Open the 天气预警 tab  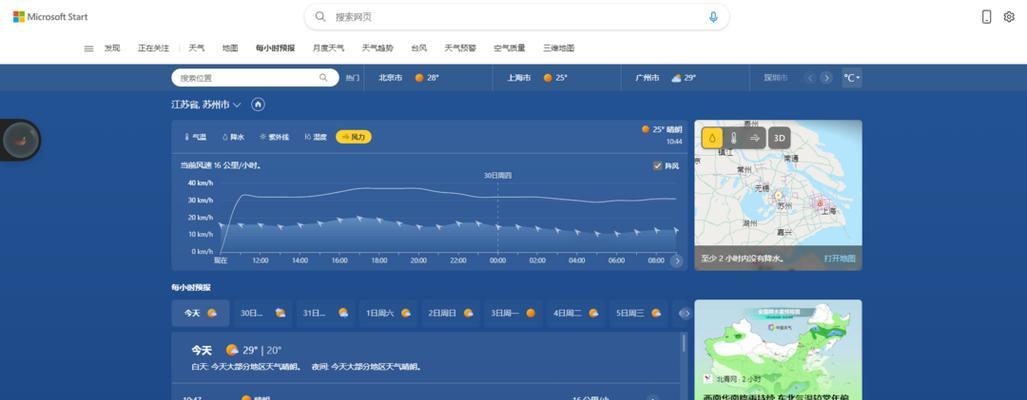point(460,48)
